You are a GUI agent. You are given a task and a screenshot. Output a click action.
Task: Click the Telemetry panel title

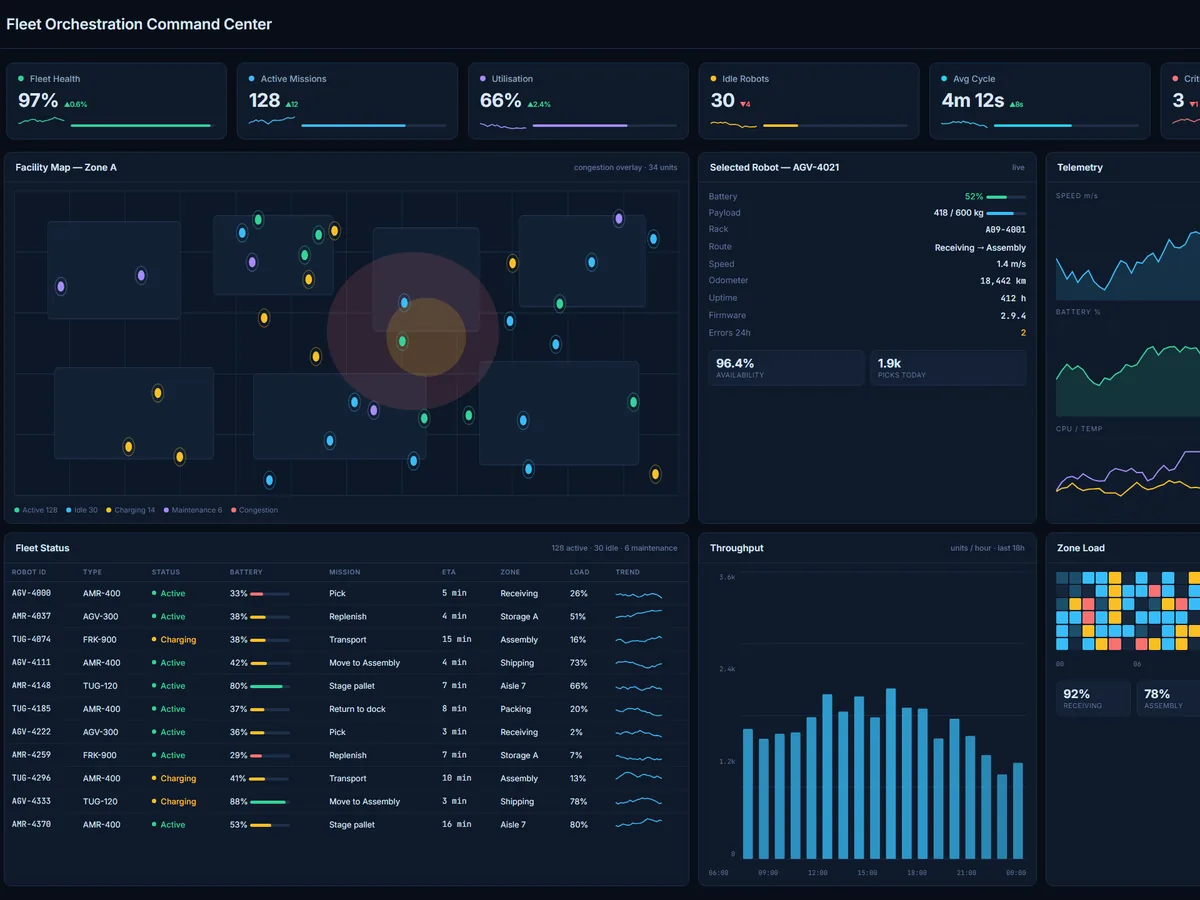pyautogui.click(x=1080, y=167)
